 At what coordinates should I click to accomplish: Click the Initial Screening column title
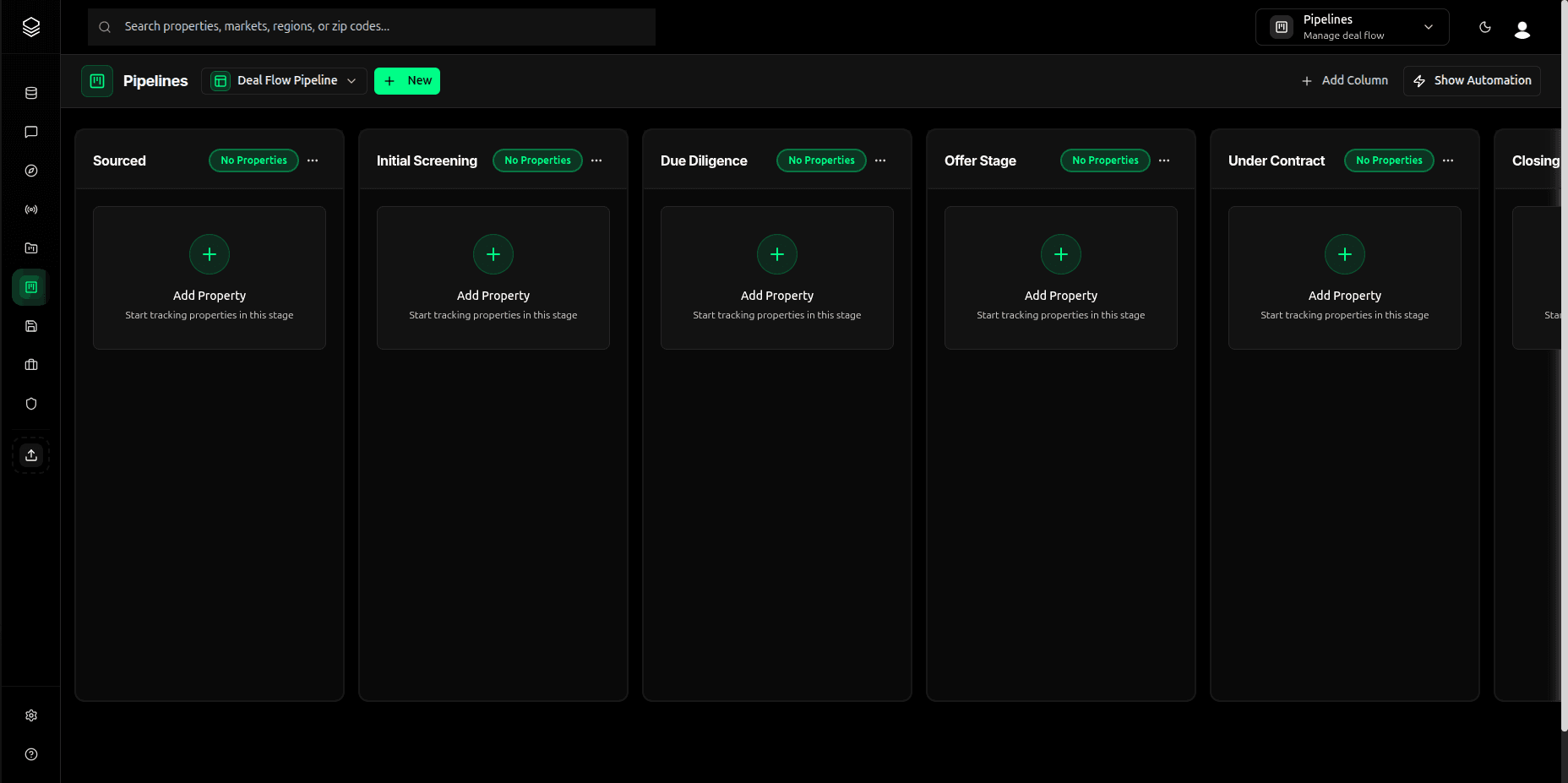click(427, 160)
